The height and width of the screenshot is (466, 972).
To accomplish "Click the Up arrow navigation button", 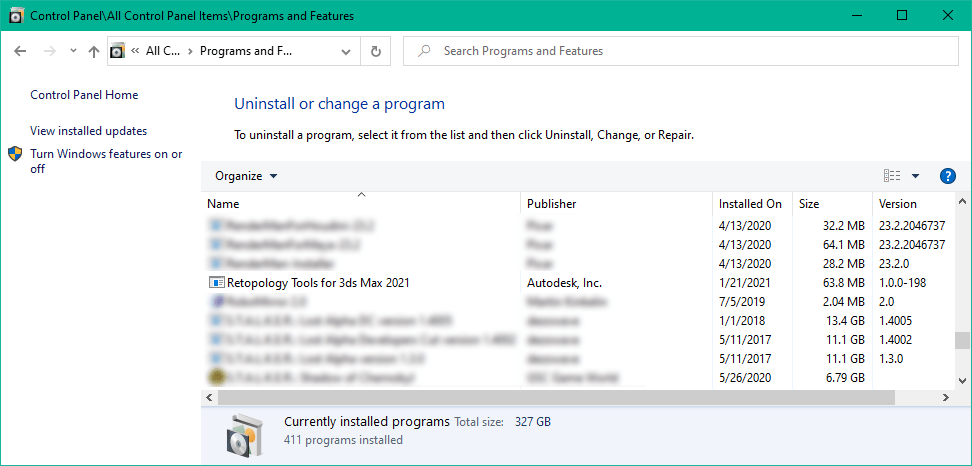I will (x=94, y=51).
